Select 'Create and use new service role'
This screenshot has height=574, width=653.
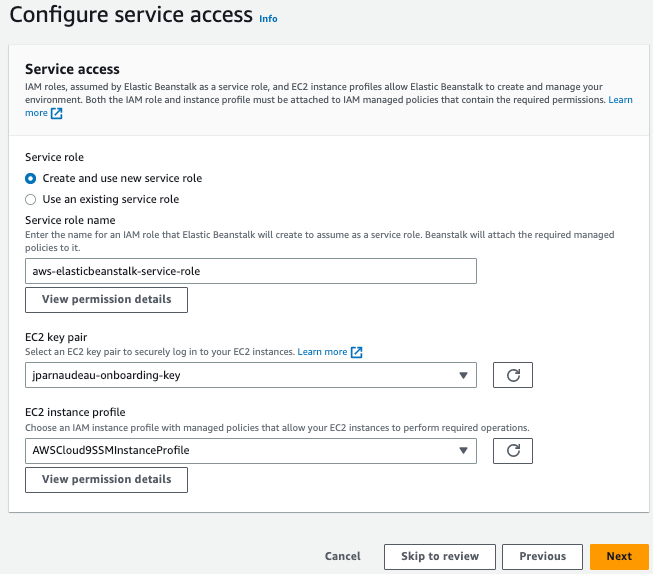(x=31, y=178)
